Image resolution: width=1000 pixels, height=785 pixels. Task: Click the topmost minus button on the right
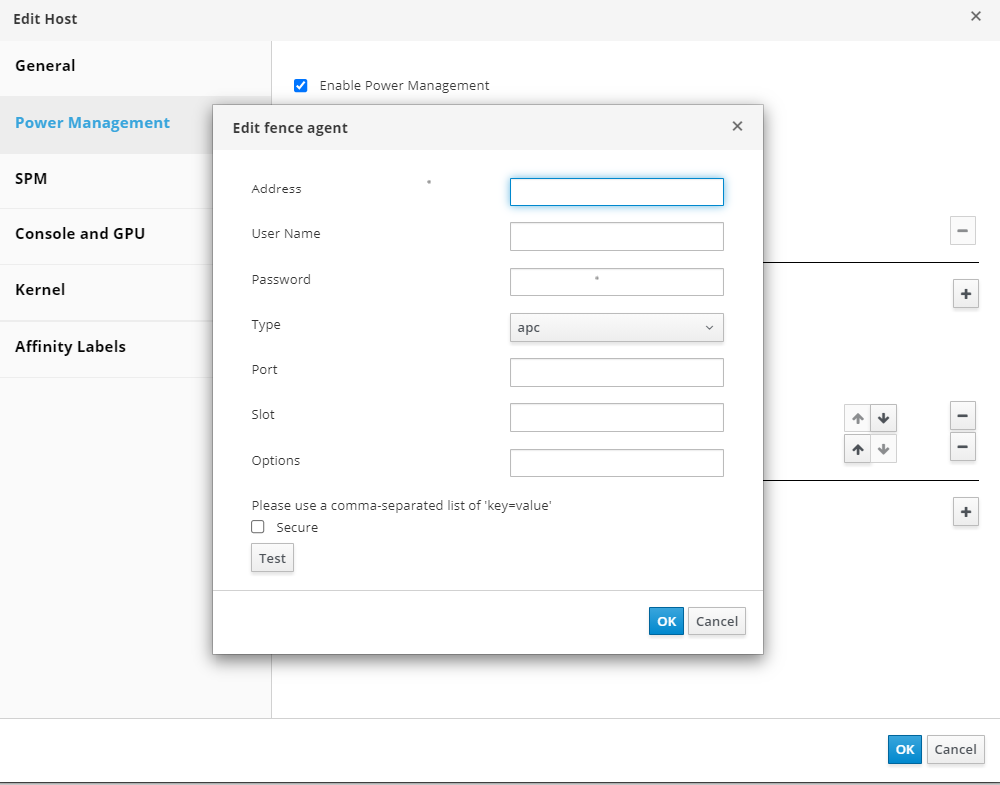click(962, 231)
